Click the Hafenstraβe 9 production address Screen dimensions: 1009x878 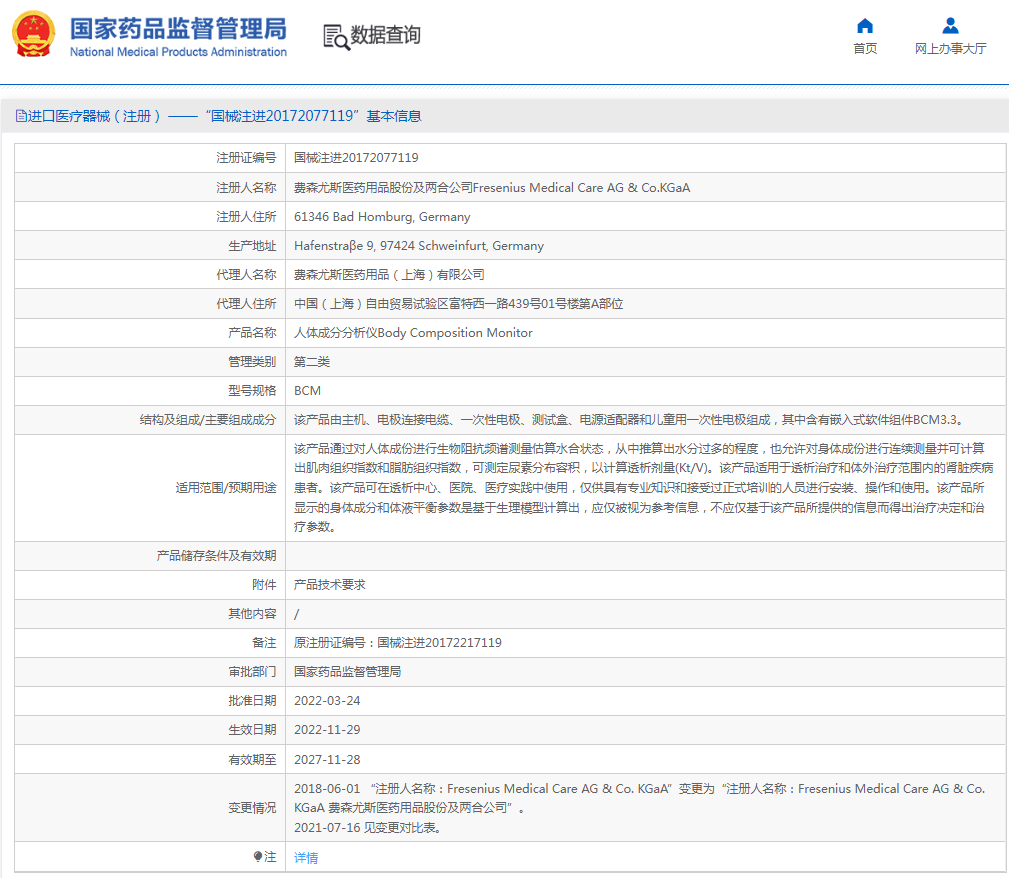(419, 246)
